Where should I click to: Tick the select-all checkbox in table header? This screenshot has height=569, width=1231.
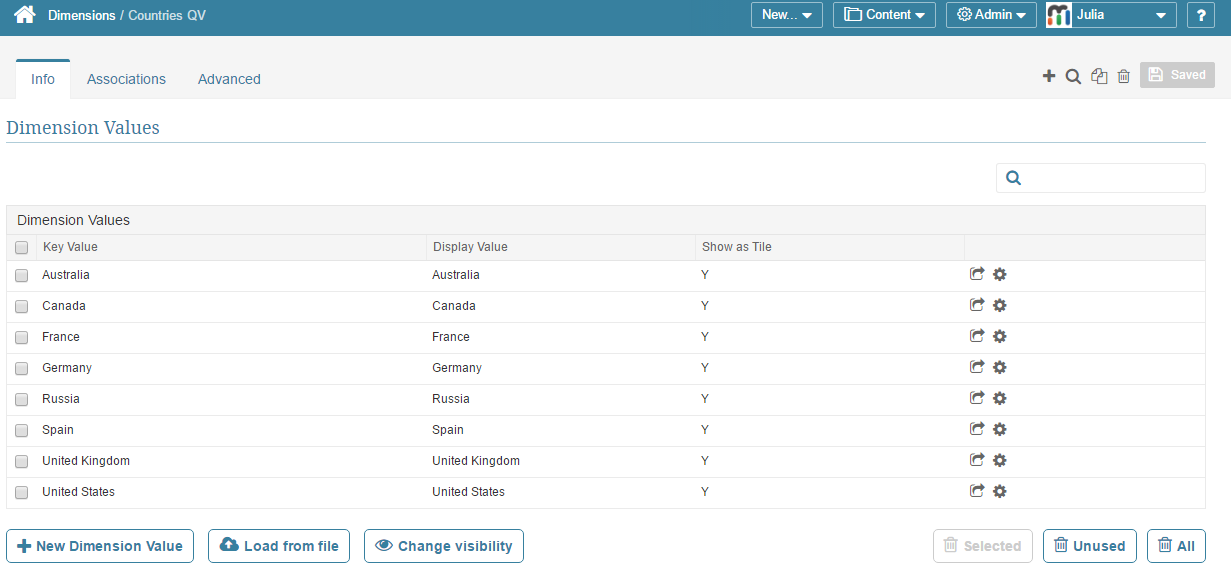coord(21,248)
